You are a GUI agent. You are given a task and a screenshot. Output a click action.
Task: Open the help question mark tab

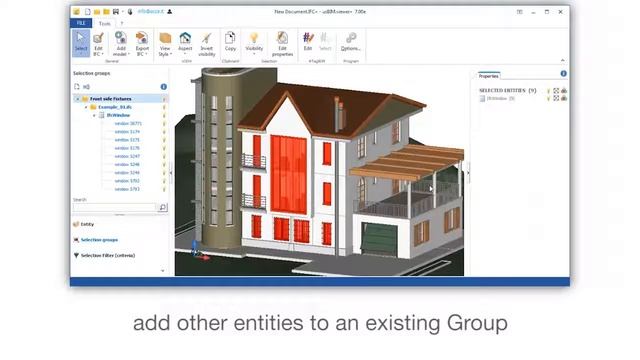[121, 24]
